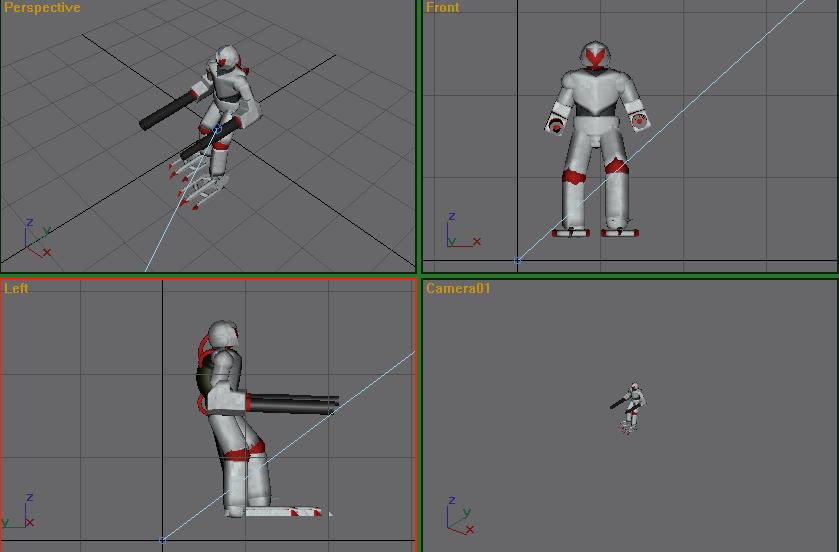This screenshot has height=552, width=839.
Task: Select camera endpoint marker in Front viewport
Action: (x=517, y=260)
